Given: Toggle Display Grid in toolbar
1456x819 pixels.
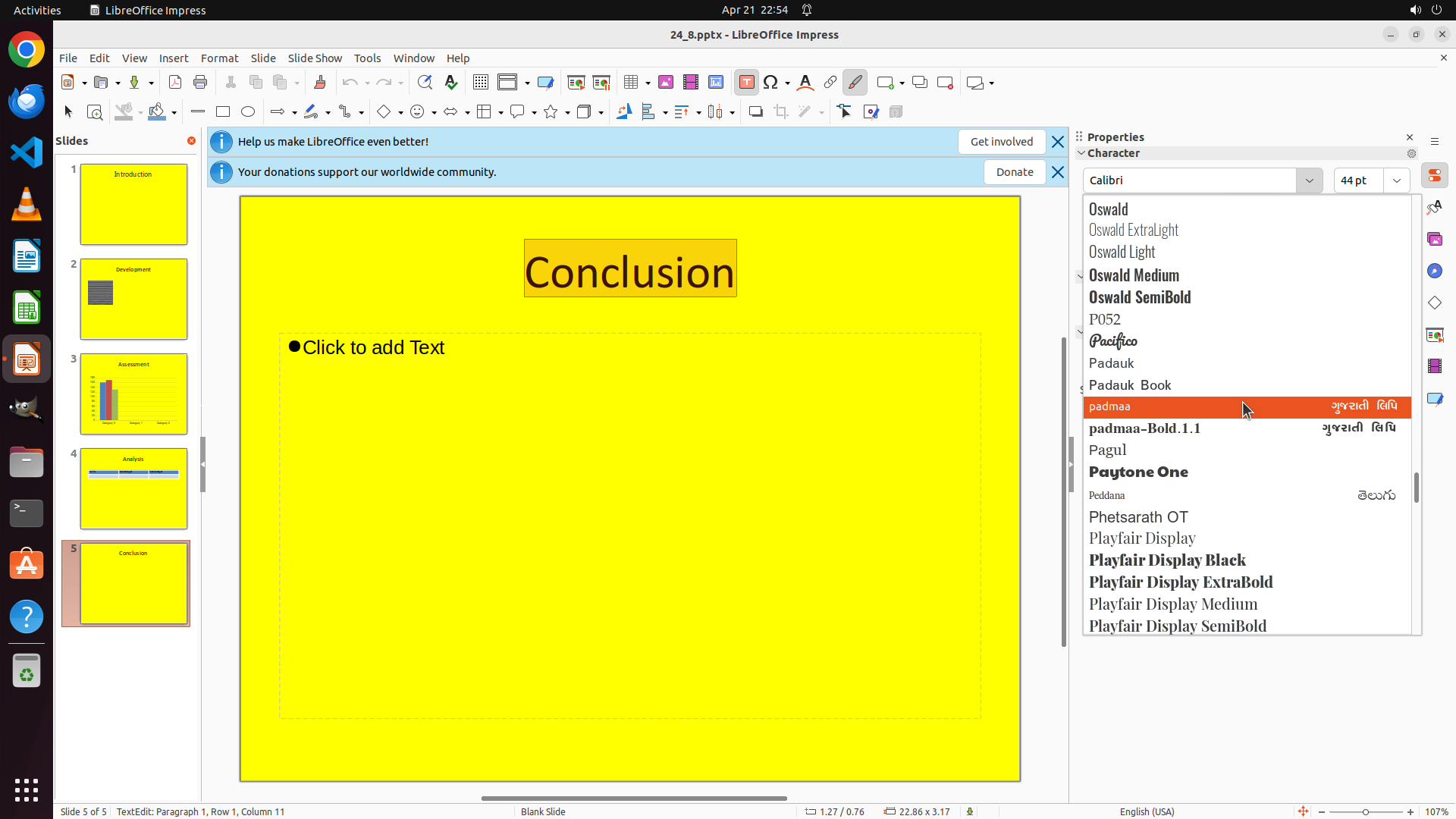Looking at the screenshot, I should 481,83.
